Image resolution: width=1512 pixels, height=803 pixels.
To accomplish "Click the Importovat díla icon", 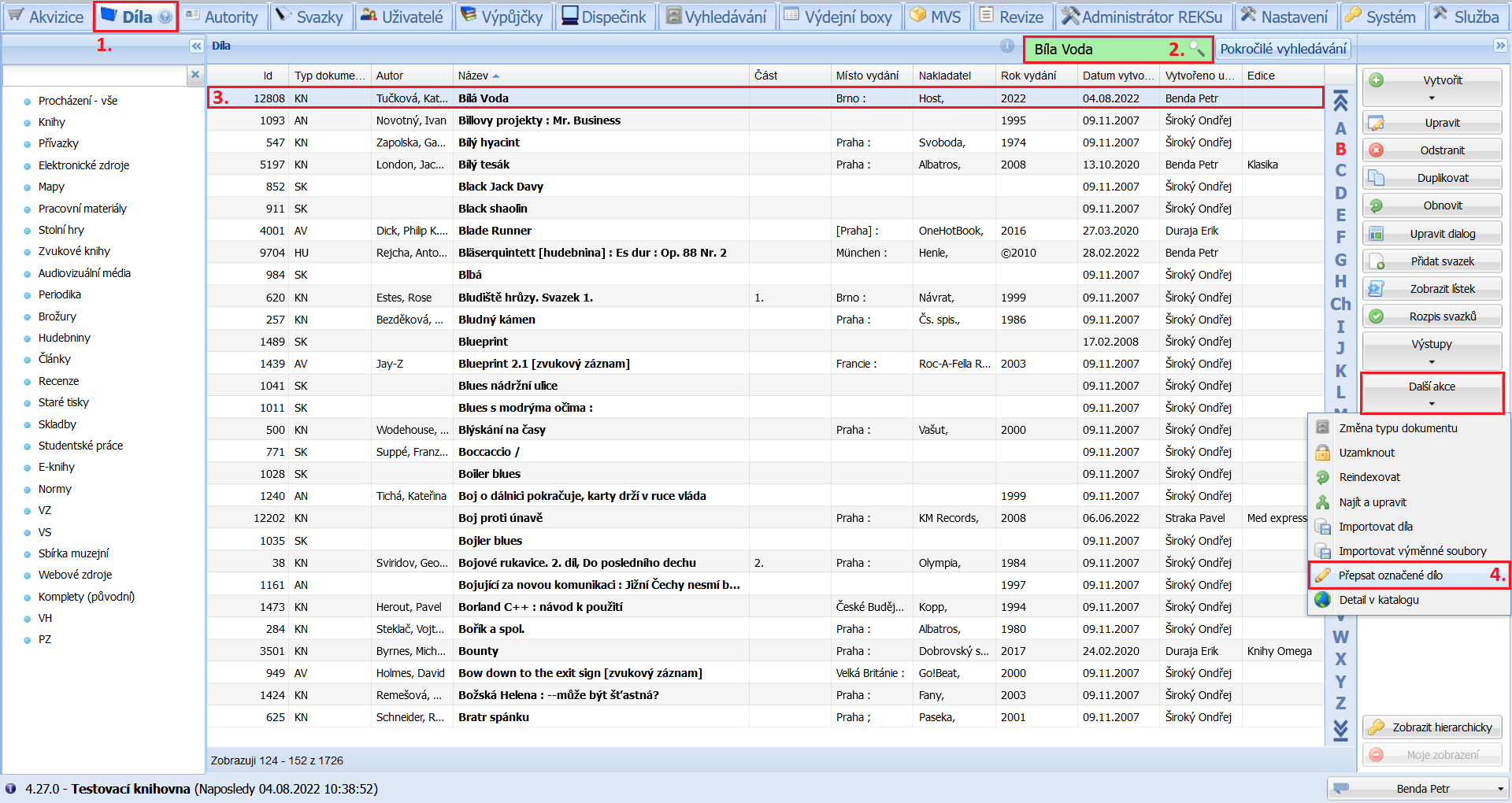I will coord(1323,527).
